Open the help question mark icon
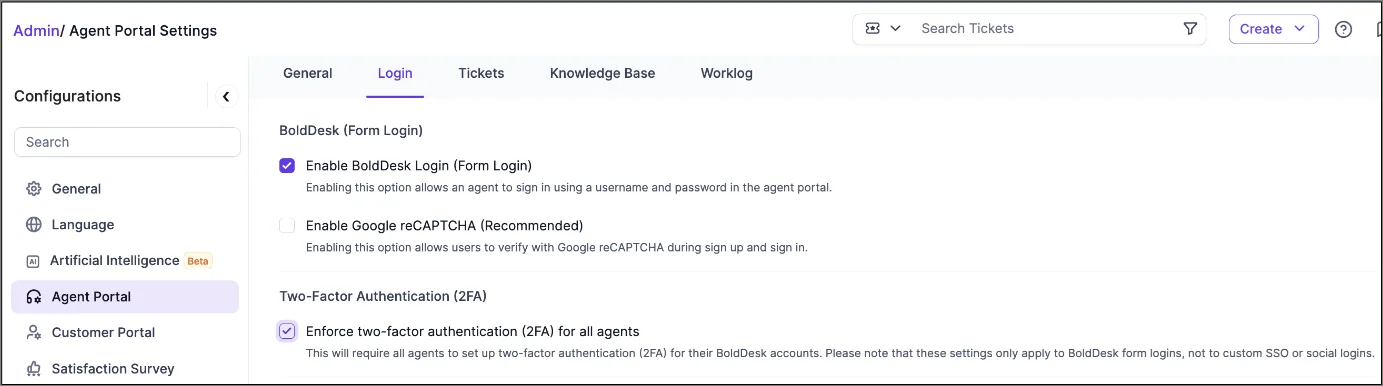 coord(1343,29)
